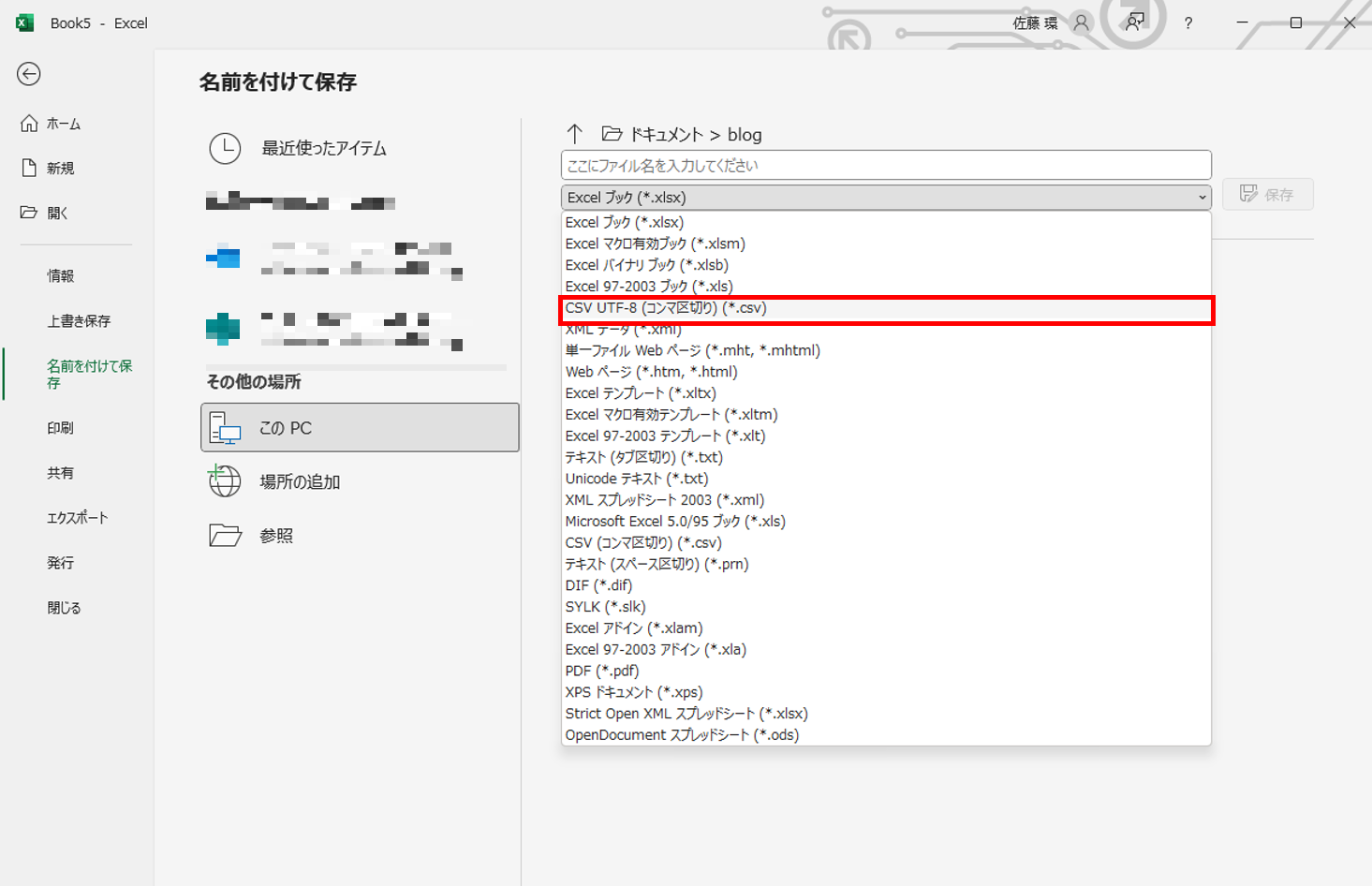This screenshot has height=886, width=1372.
Task: Click the file name input field
Action: 885,165
